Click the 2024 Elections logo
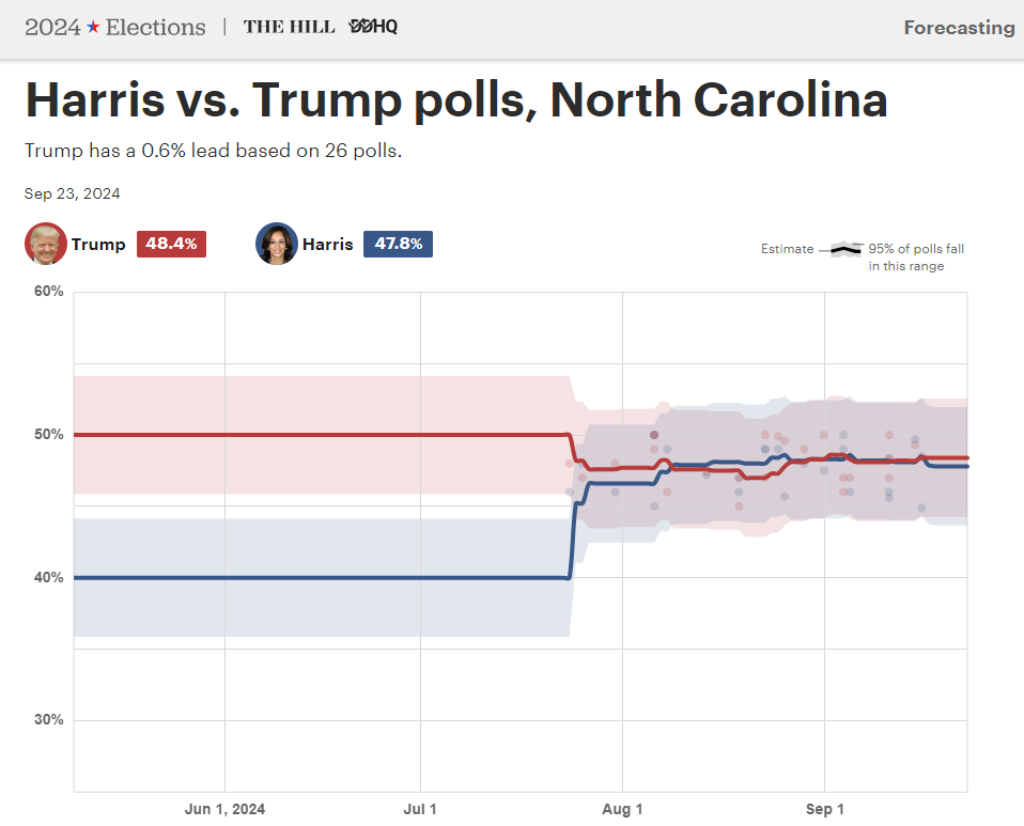The height and width of the screenshot is (826, 1024). point(115,27)
